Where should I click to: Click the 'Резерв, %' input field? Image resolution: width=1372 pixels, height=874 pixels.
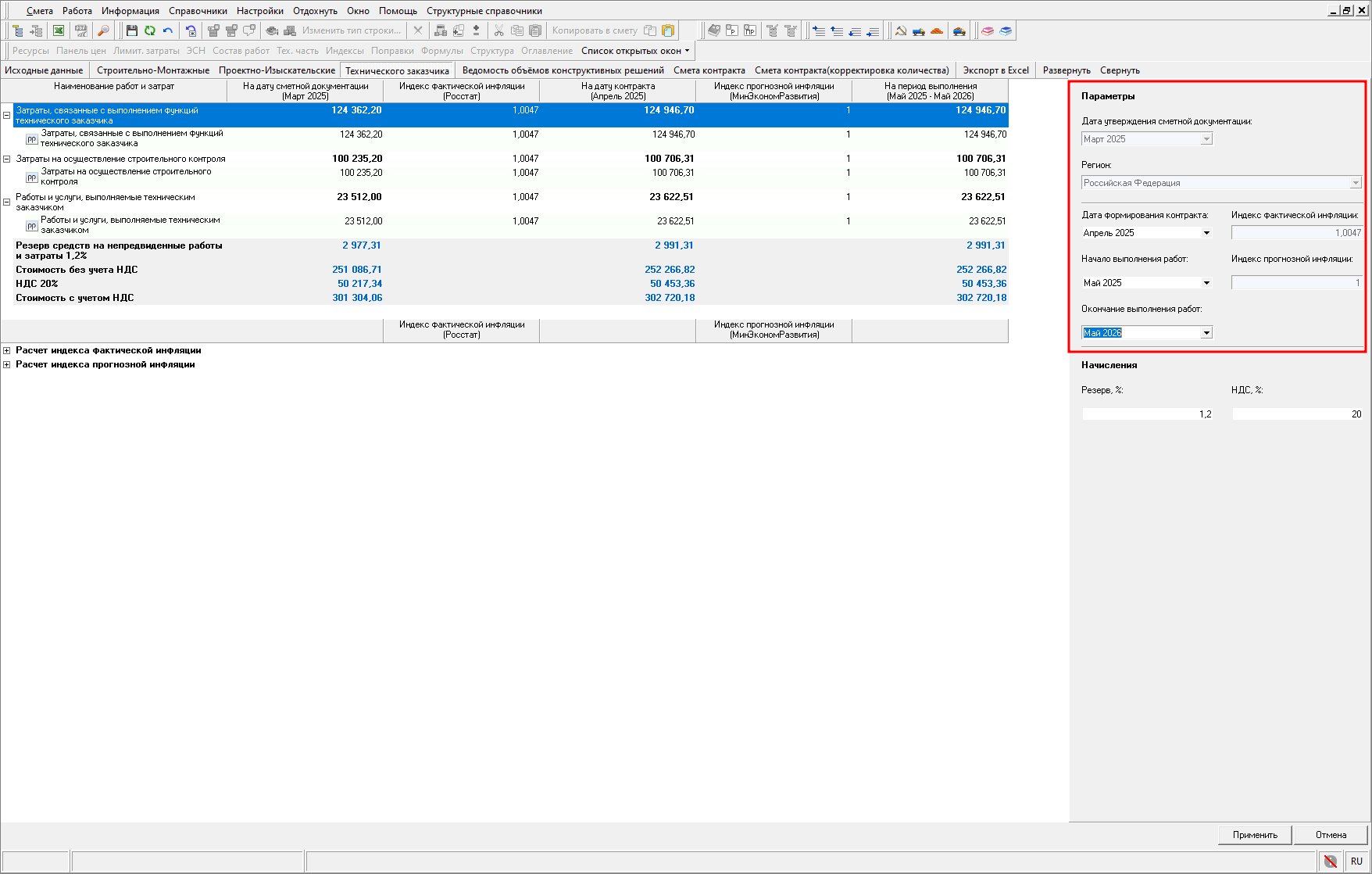pos(1146,414)
